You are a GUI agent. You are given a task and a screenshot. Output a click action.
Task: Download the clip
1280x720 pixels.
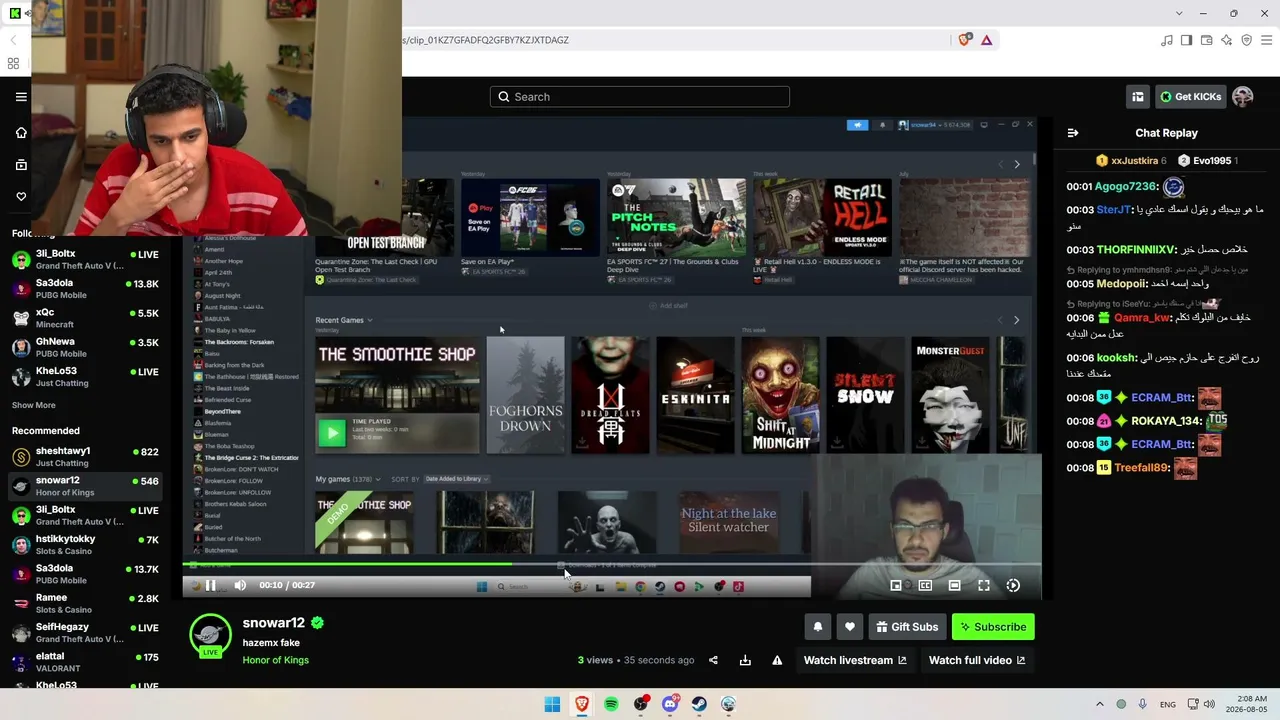tap(745, 660)
